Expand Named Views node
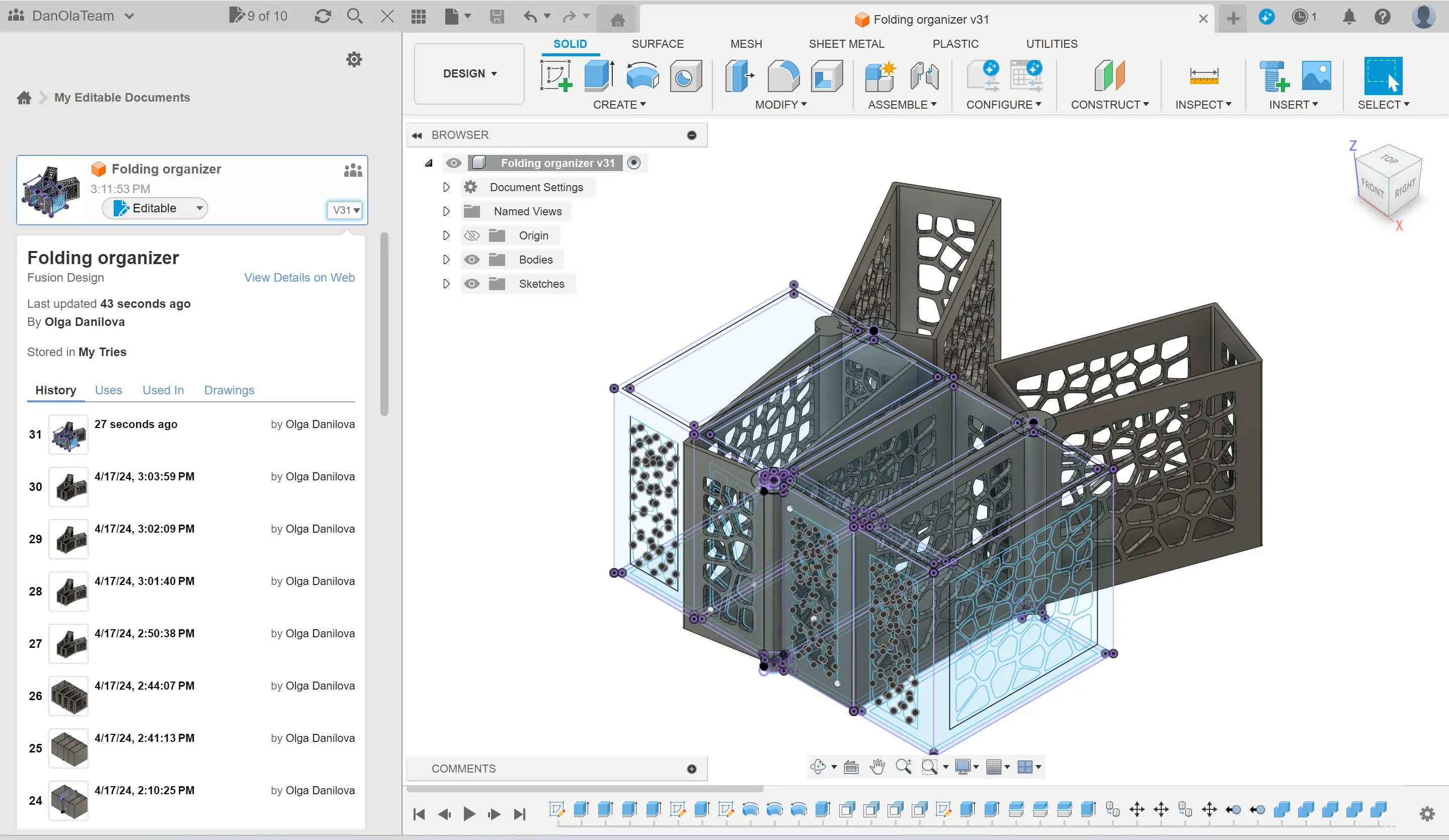 tap(446, 211)
